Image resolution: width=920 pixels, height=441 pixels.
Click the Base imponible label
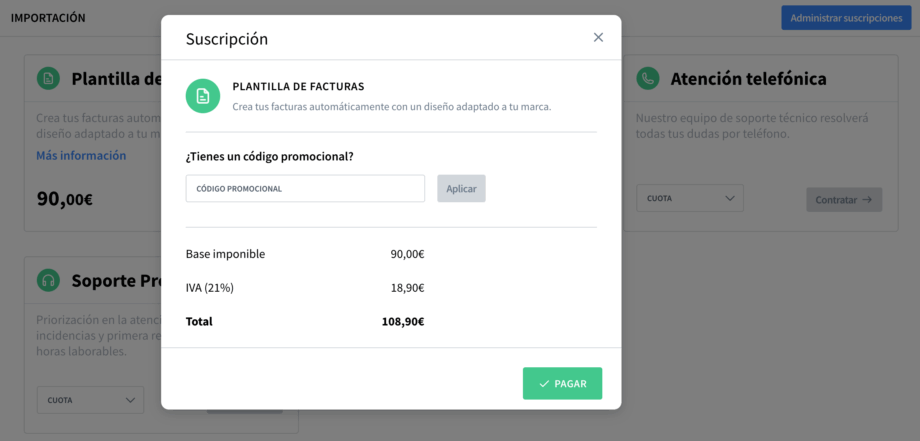[225, 254]
